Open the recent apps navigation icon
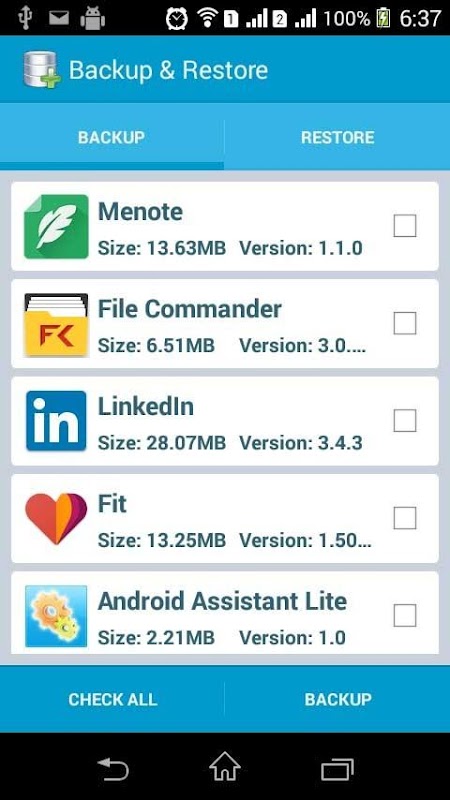 point(337,769)
